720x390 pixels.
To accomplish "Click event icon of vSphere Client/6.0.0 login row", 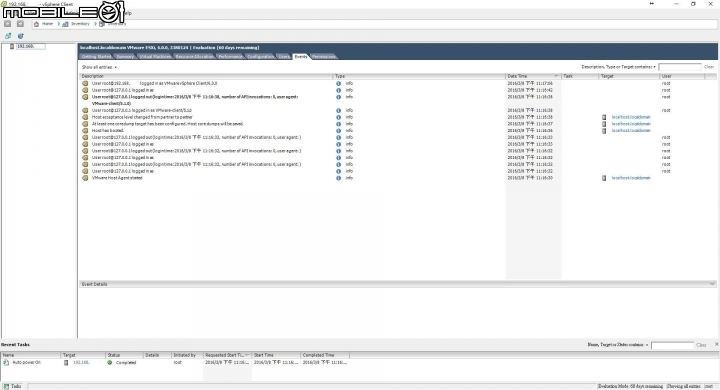I will click(x=85, y=84).
